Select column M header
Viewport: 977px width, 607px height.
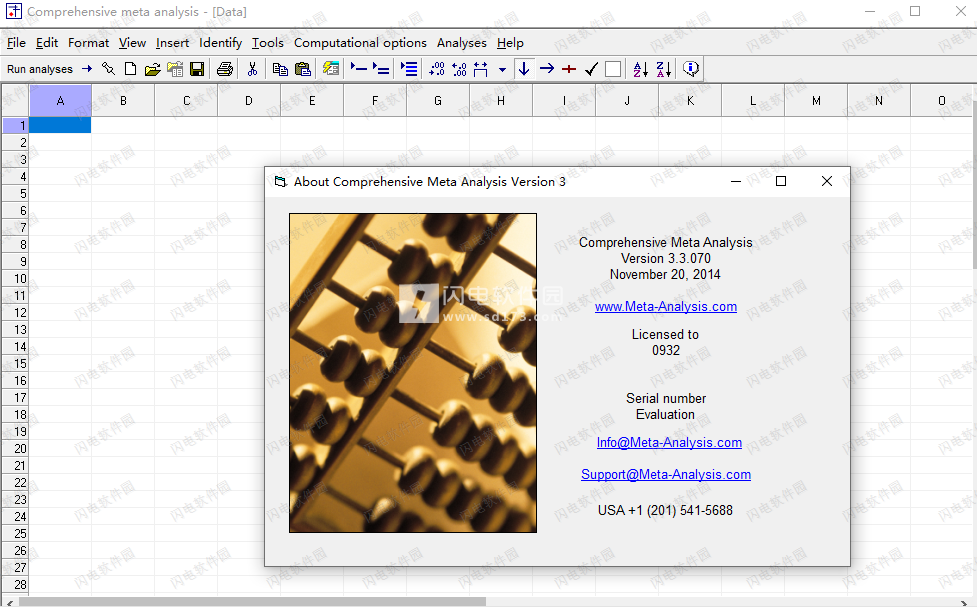pos(816,100)
